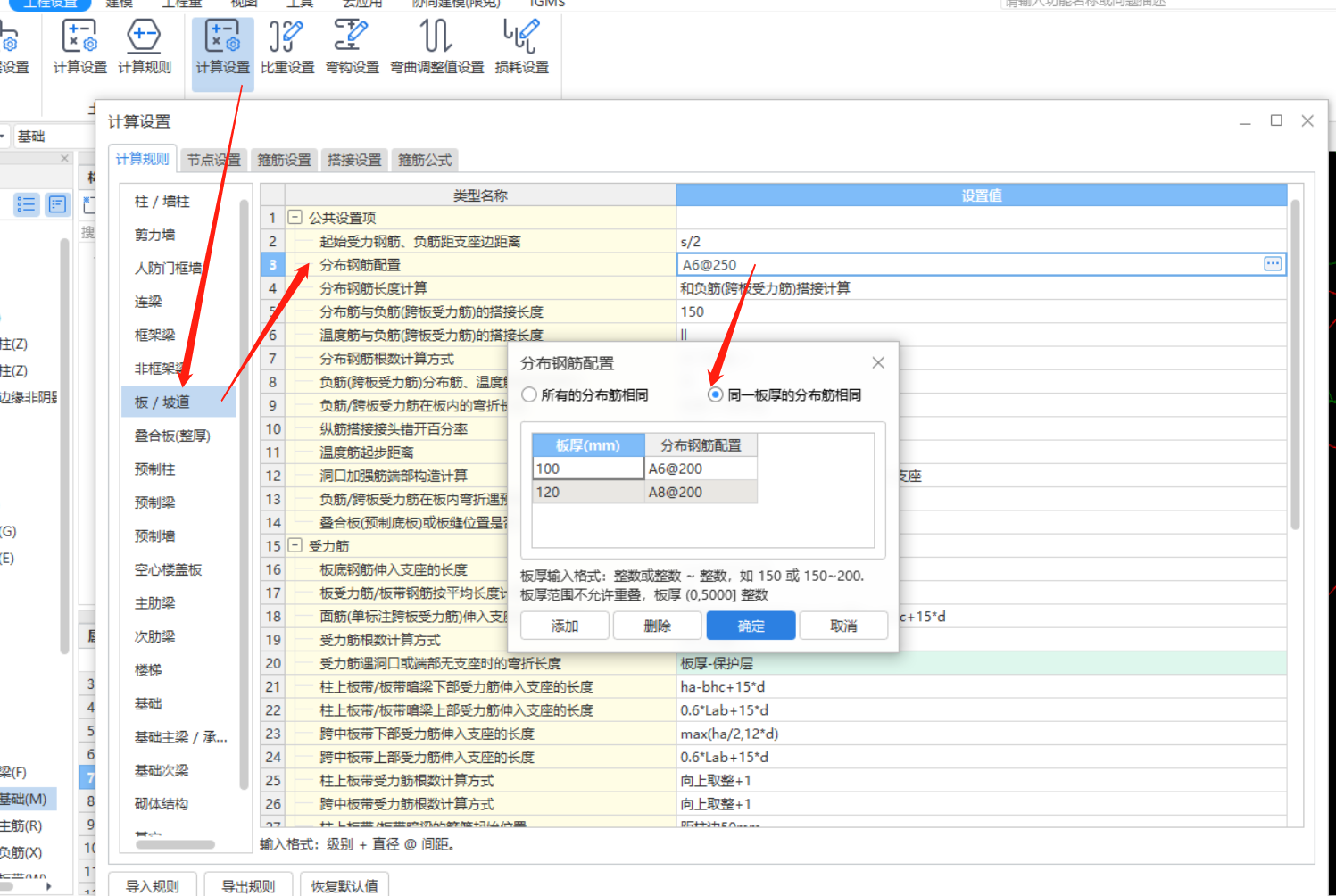
Task: Click value 板厚-保护层 in row 20
Action: (982, 663)
